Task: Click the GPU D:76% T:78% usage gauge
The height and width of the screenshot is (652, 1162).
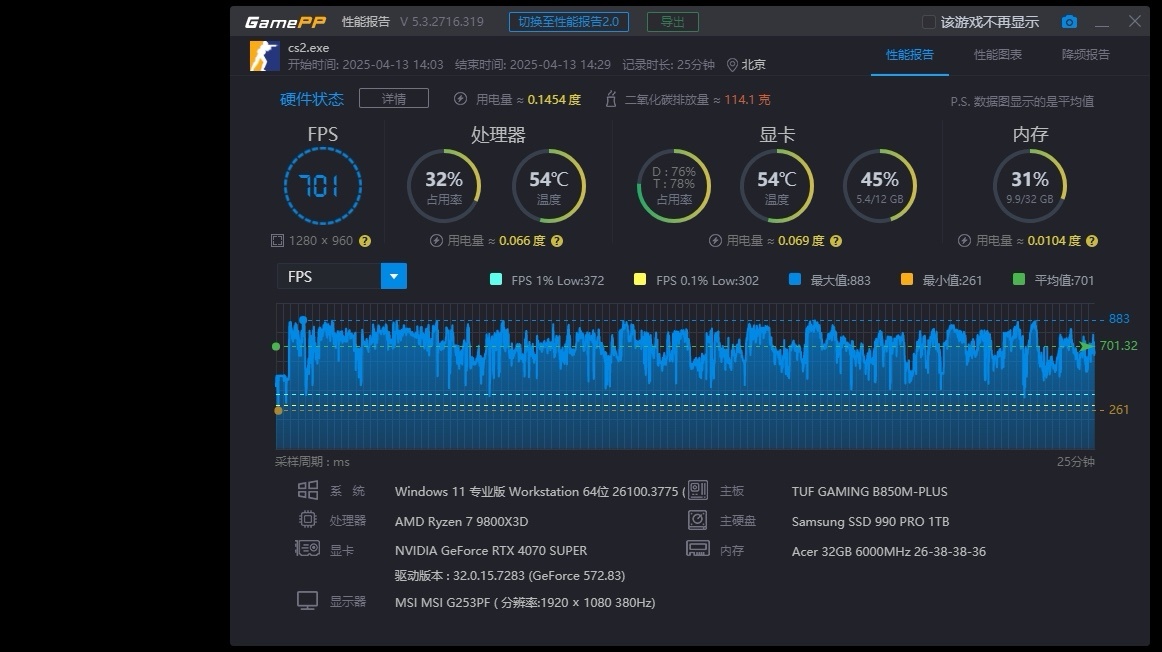Action: (674, 186)
